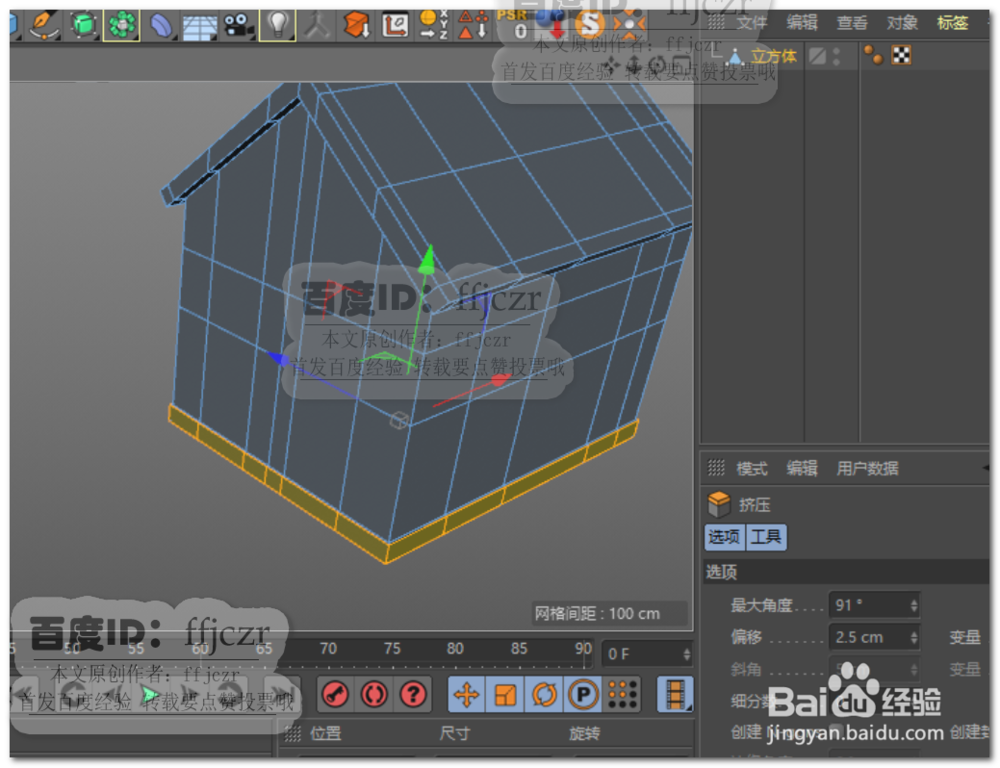This screenshot has width=1000, height=768.
Task: Open 文件 menu in object manager
Action: tap(751, 24)
